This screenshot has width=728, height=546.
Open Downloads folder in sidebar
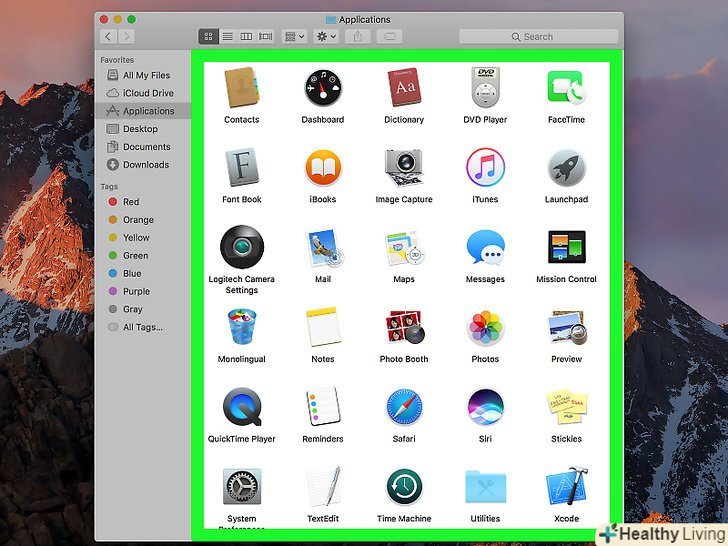point(143,164)
